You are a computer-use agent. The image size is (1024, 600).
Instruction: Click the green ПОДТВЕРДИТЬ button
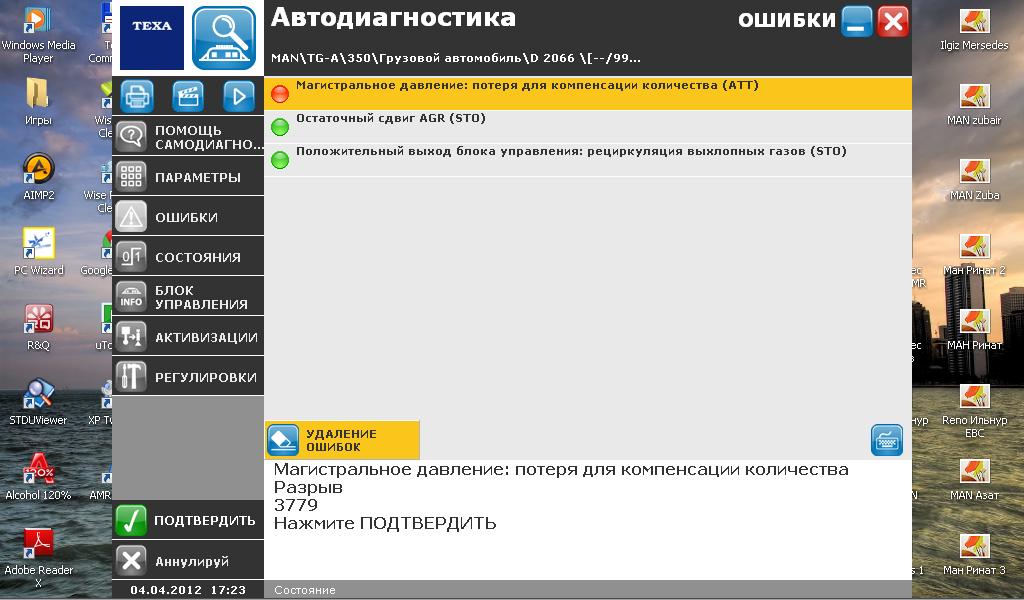[x=188, y=520]
